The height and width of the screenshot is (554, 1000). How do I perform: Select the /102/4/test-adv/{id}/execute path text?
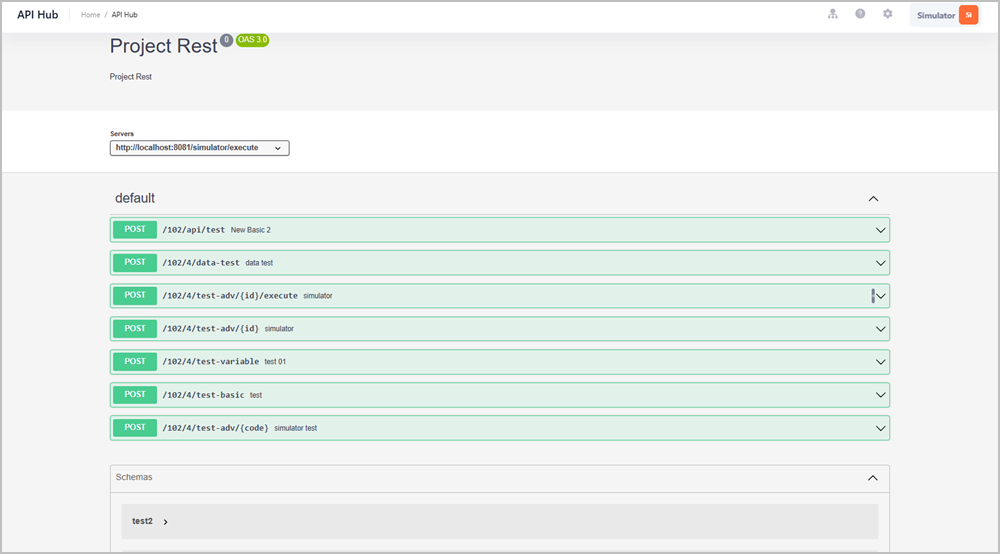click(230, 296)
